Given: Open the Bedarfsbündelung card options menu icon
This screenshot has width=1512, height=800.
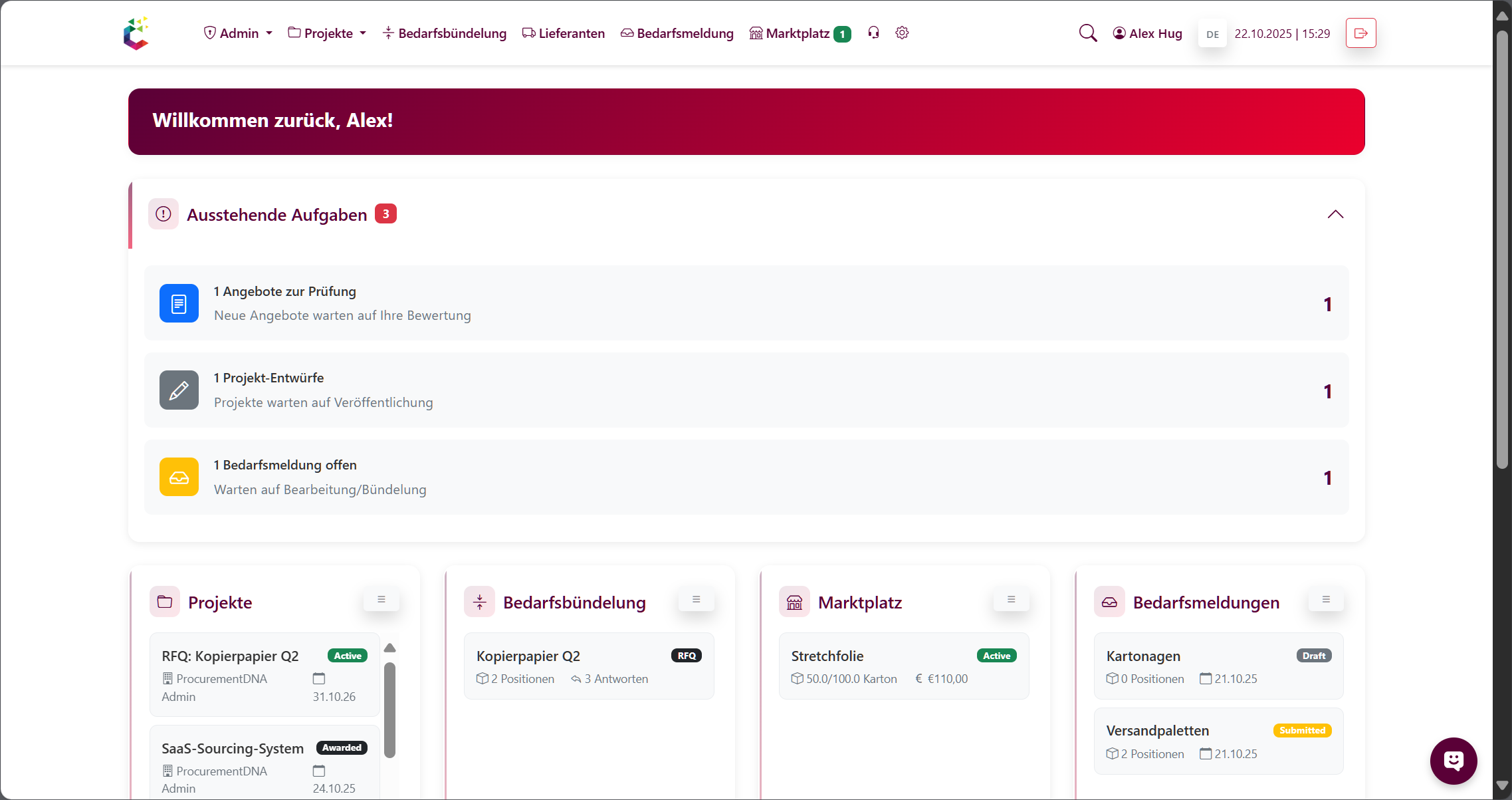Looking at the screenshot, I should 696,599.
